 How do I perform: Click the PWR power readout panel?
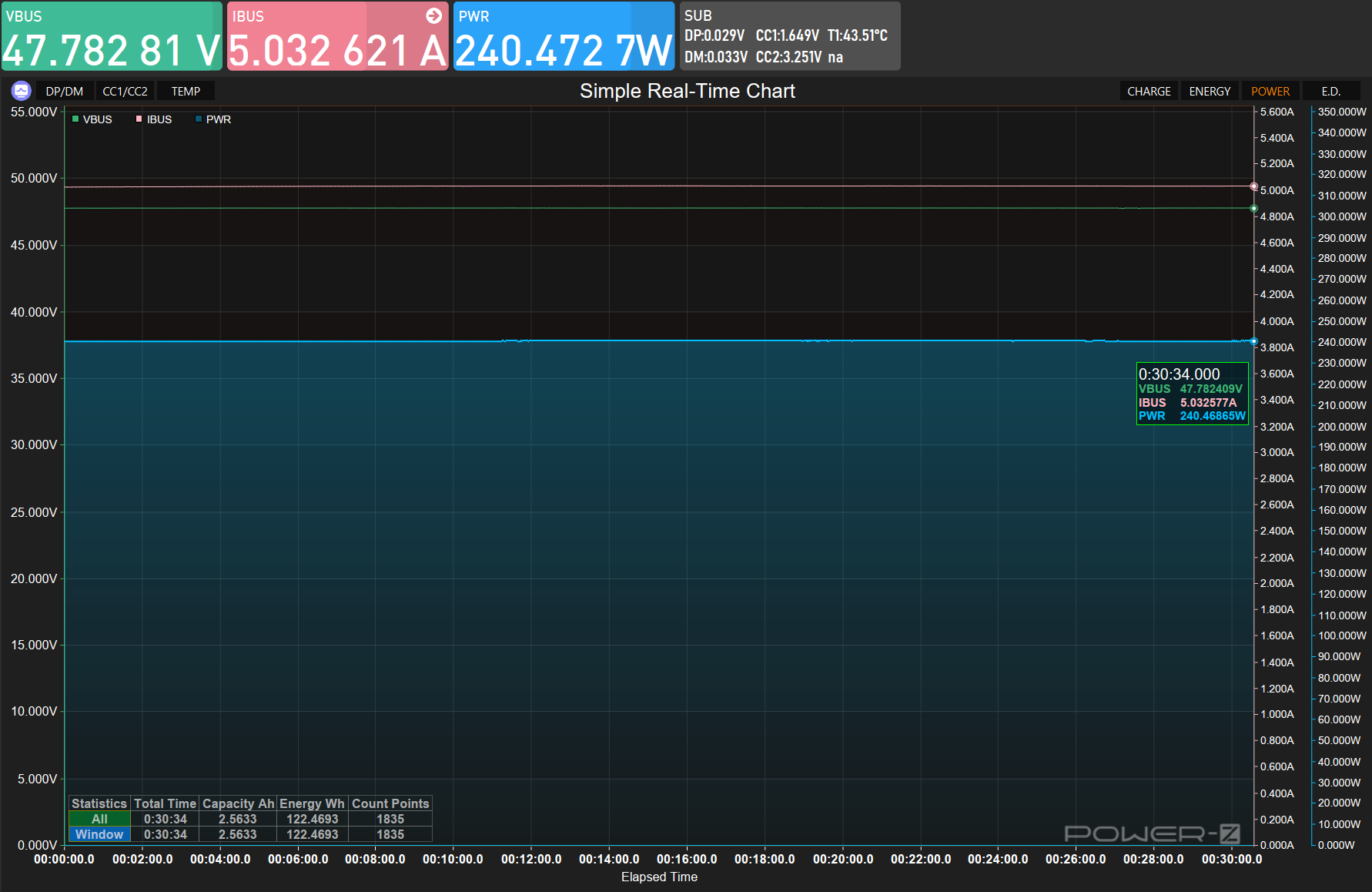564,36
